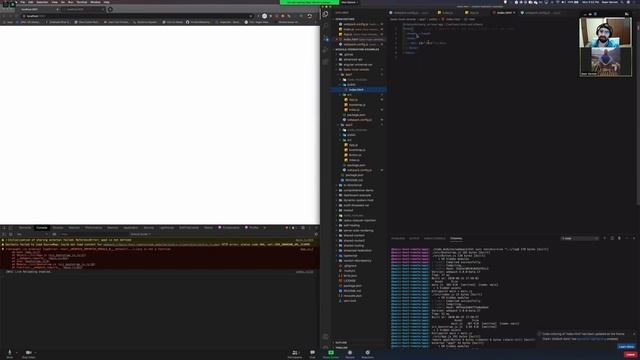Screen dimensions: 640x360
Task: Click the lower participant video thumbnail
Action: coord(606,62)
